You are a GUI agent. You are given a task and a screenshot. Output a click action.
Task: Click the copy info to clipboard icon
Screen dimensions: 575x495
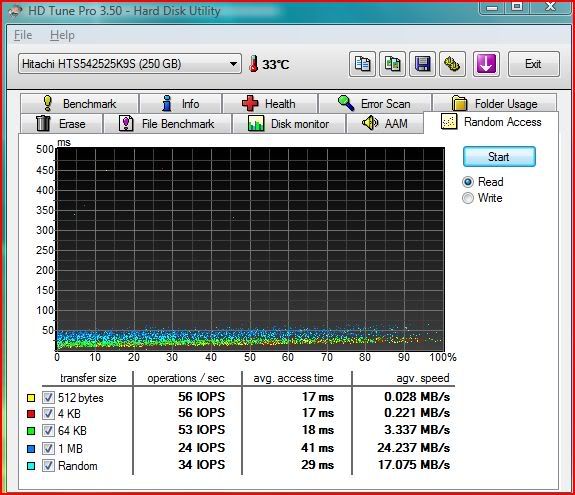tap(362, 64)
